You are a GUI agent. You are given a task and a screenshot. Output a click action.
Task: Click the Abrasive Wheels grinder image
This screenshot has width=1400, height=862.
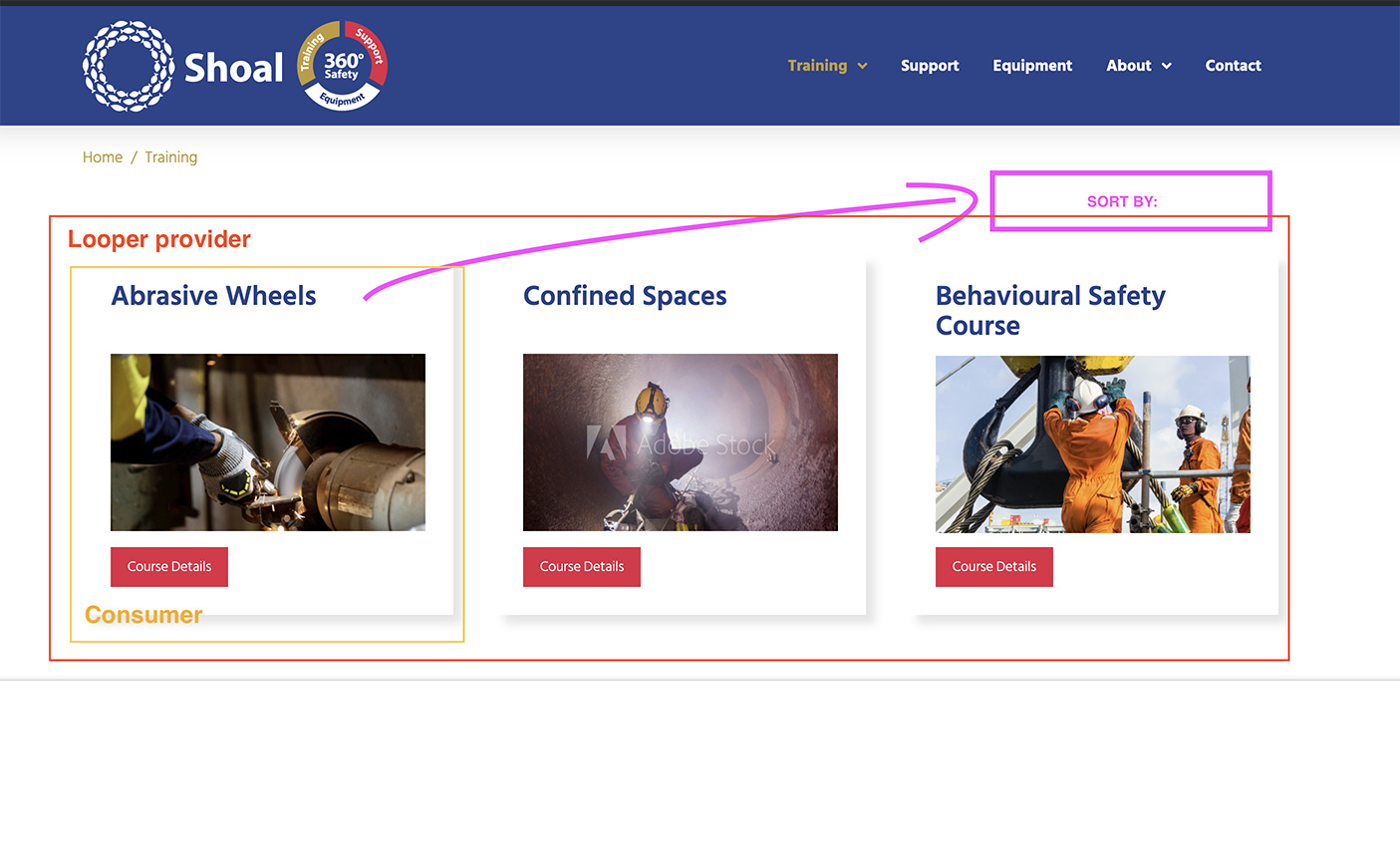[268, 442]
